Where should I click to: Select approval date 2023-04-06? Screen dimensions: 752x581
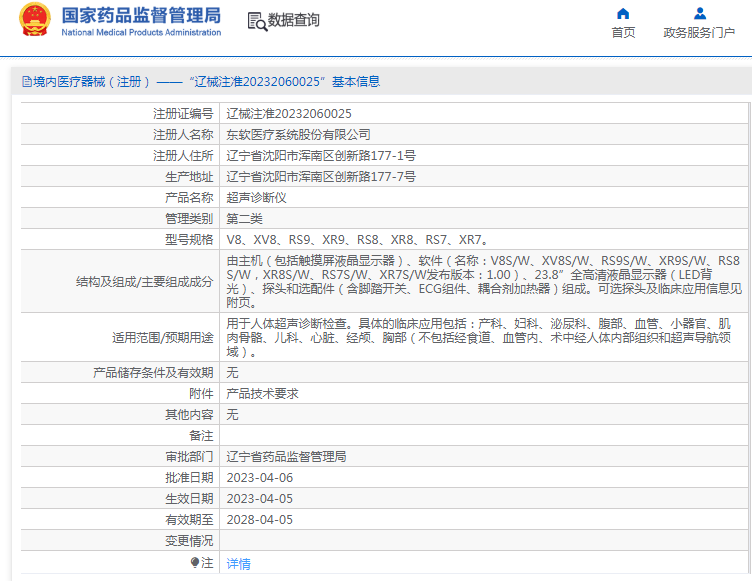point(259,478)
